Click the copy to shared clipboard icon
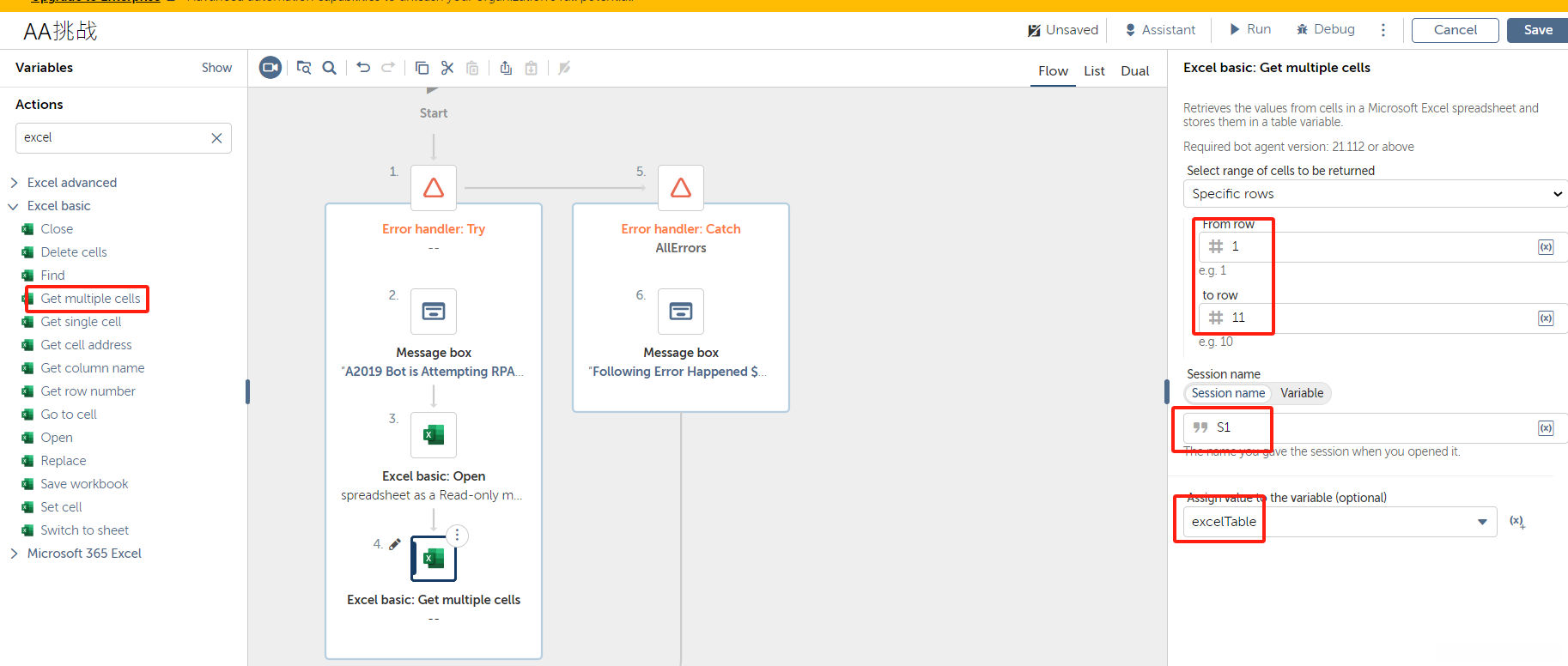The width and height of the screenshot is (1568, 666). pos(506,68)
